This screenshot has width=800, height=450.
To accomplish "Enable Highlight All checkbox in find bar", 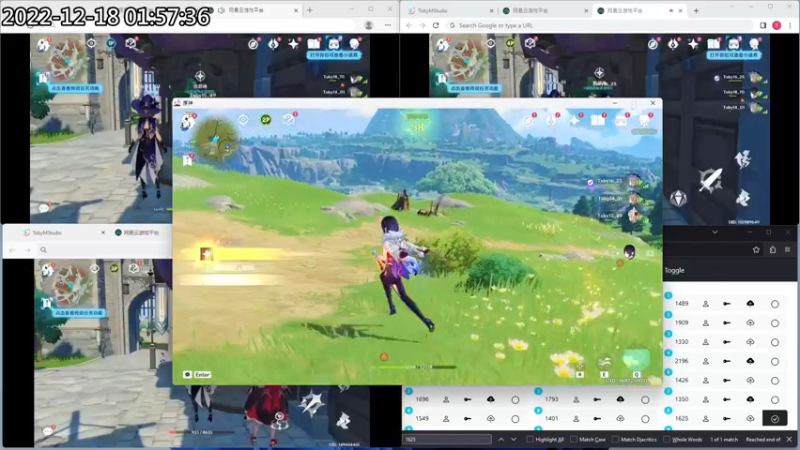I will click(x=530, y=439).
